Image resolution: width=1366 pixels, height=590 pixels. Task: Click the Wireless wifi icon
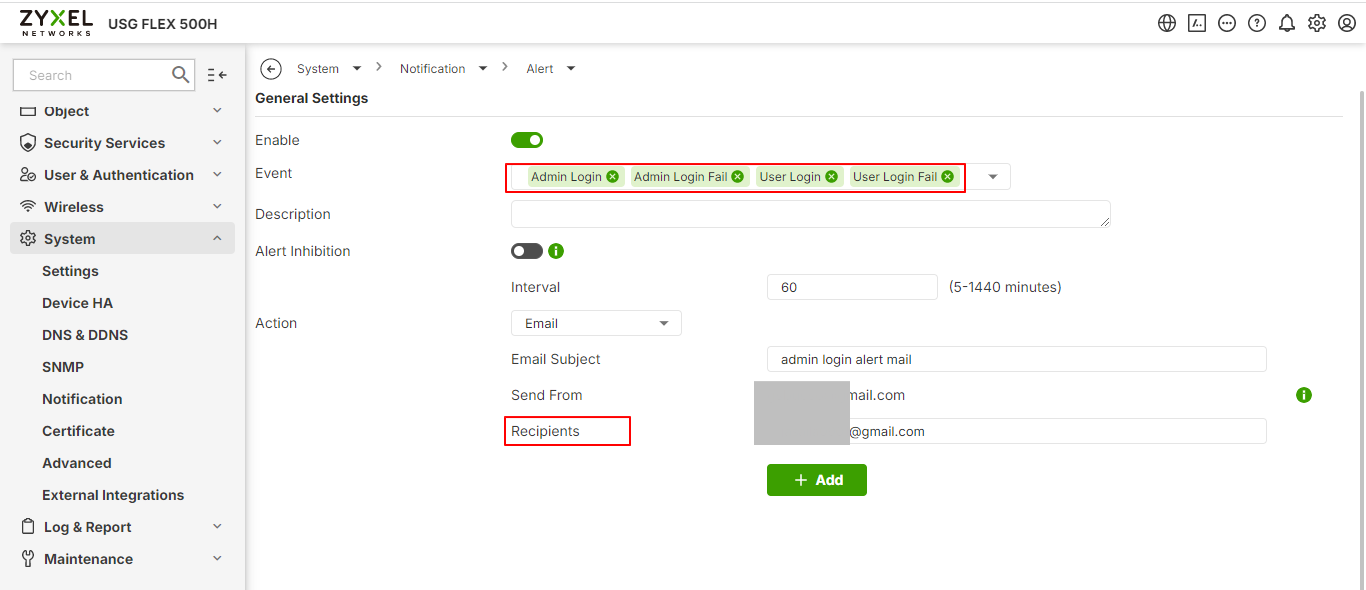point(28,207)
